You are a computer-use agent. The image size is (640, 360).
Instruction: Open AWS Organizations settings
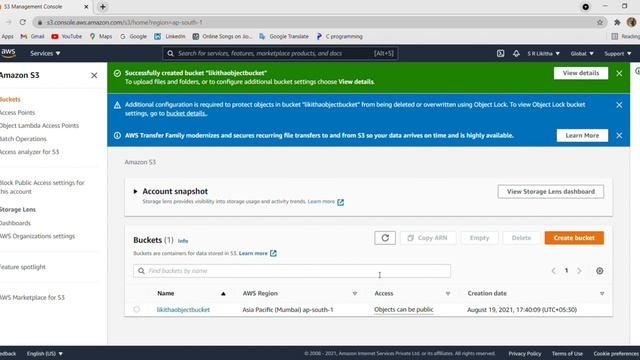[x=38, y=236]
